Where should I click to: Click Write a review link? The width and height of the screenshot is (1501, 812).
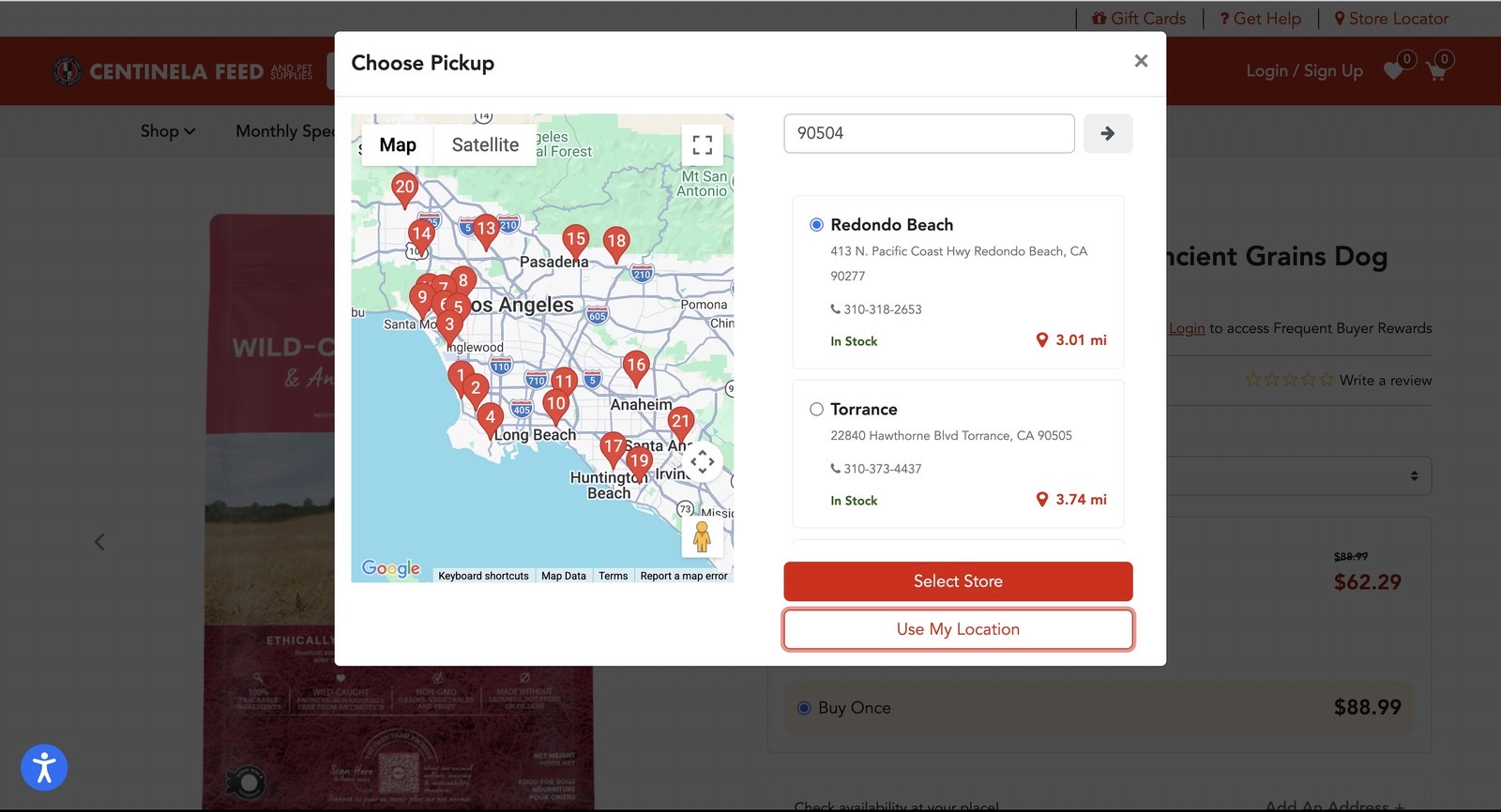[1386, 381]
